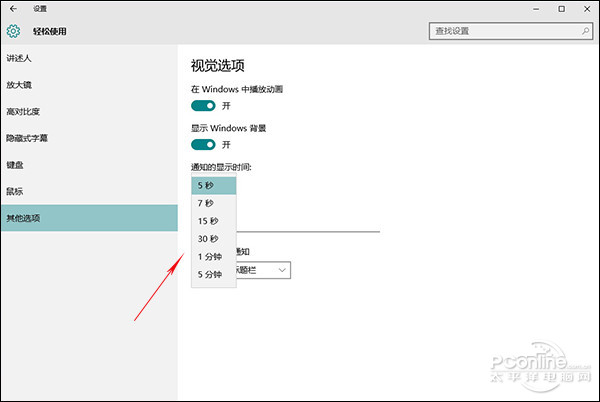Click the 轻松使用 page title
The image size is (600, 402).
click(50, 31)
